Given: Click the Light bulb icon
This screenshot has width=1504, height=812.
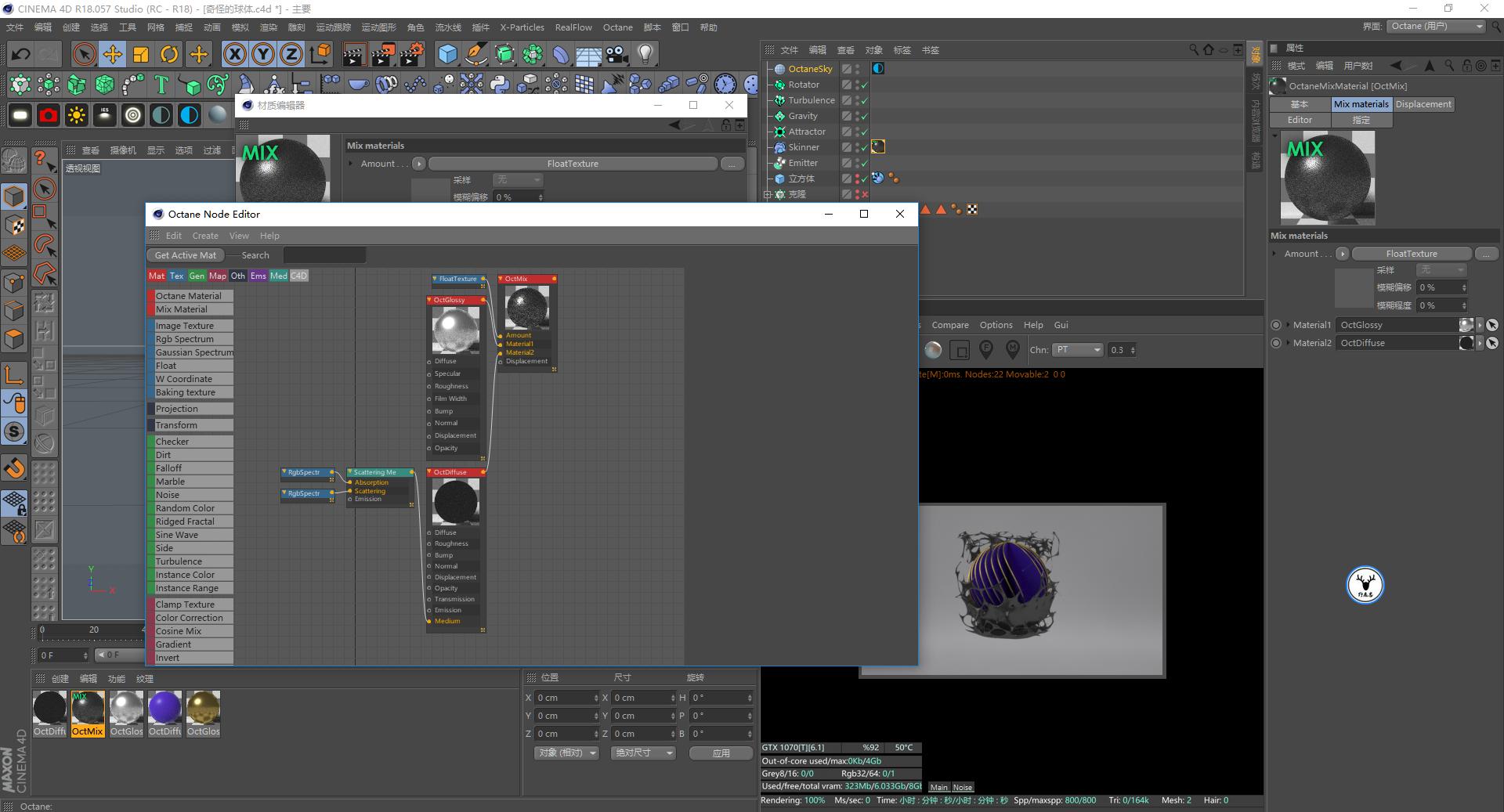Looking at the screenshot, I should 645,54.
